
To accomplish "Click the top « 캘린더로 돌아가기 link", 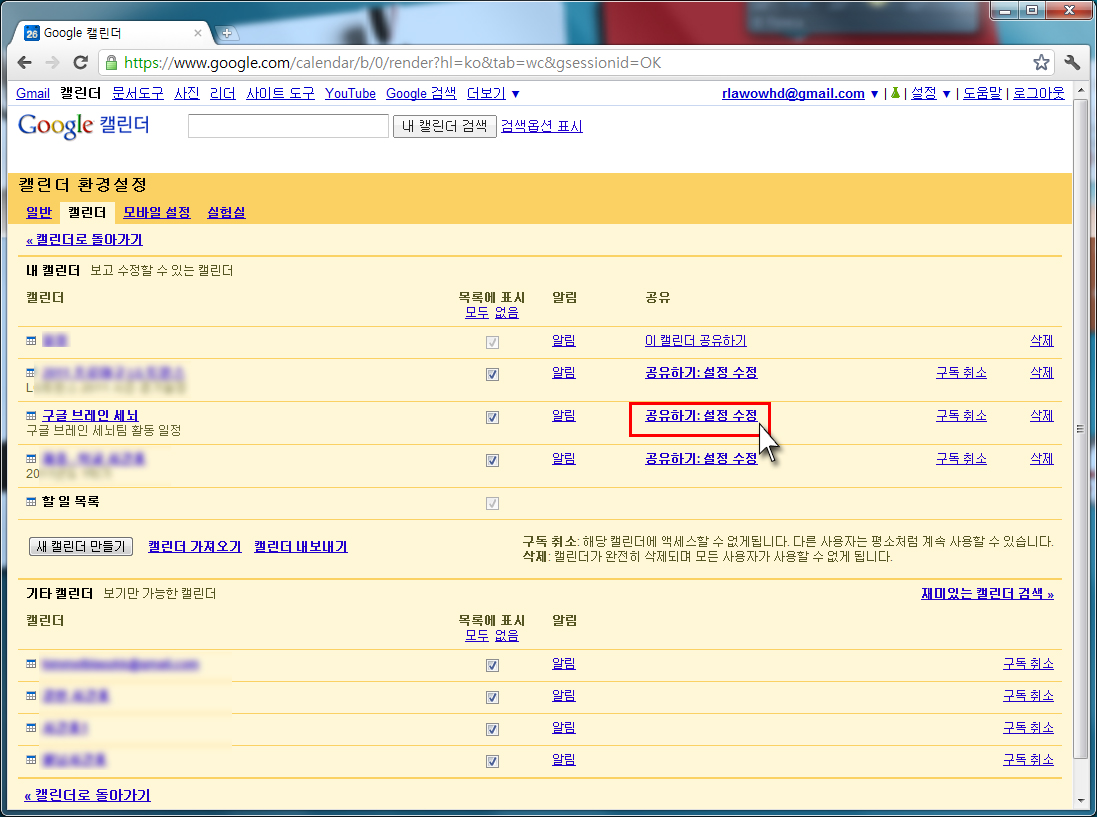I will pyautogui.click(x=84, y=239).
